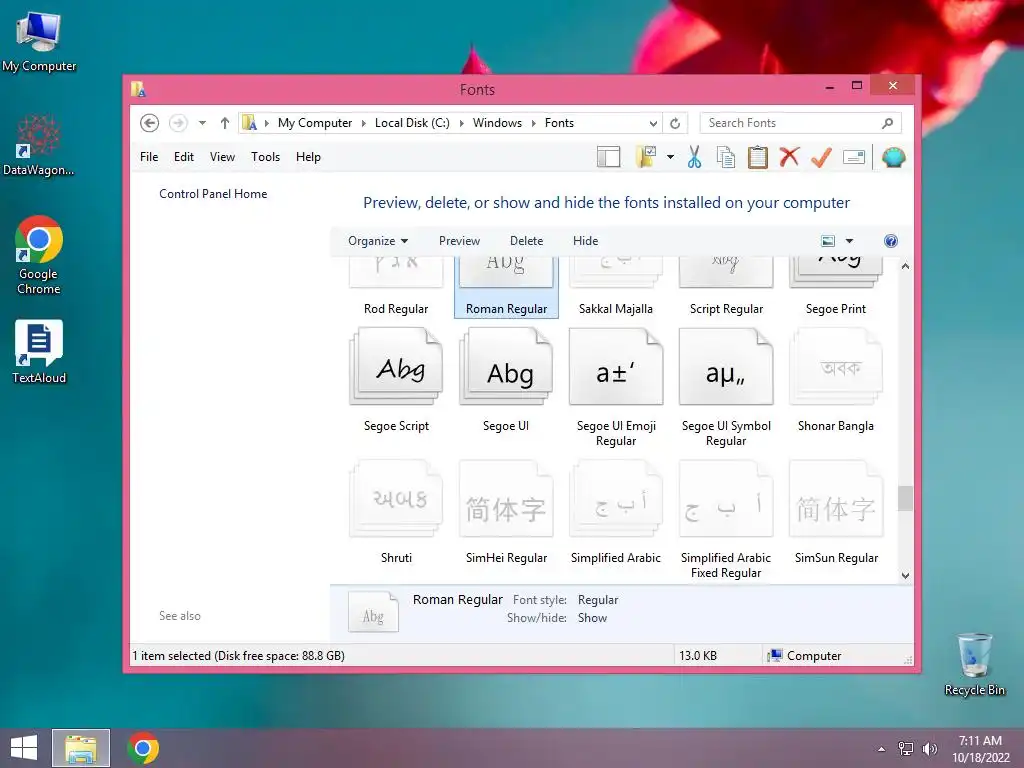Click the scroll up arrow of font list
The image size is (1024, 768).
tap(905, 266)
